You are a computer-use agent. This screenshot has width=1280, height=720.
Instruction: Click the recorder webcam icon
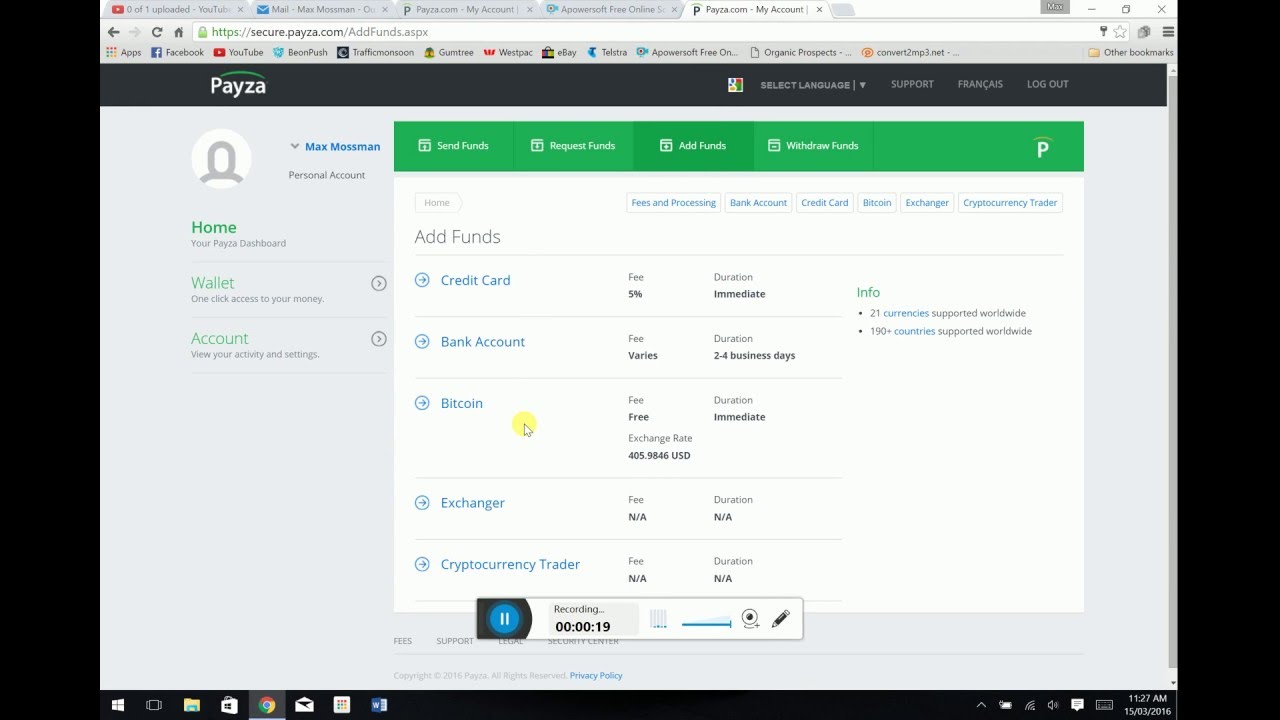click(x=750, y=619)
